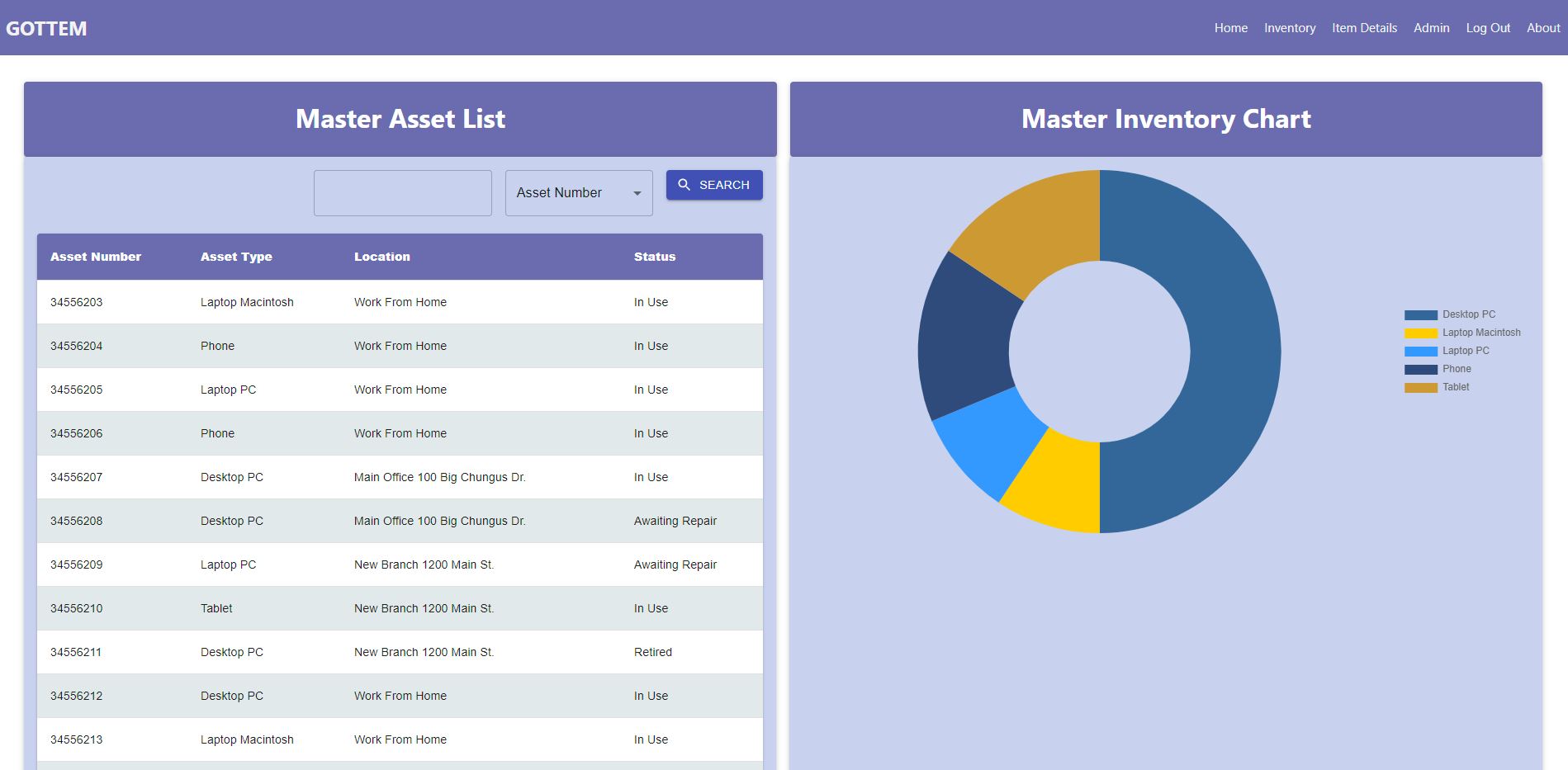Toggle Phone legend swatch in chart
Screen dimensions: 1568x770
[1420, 370]
